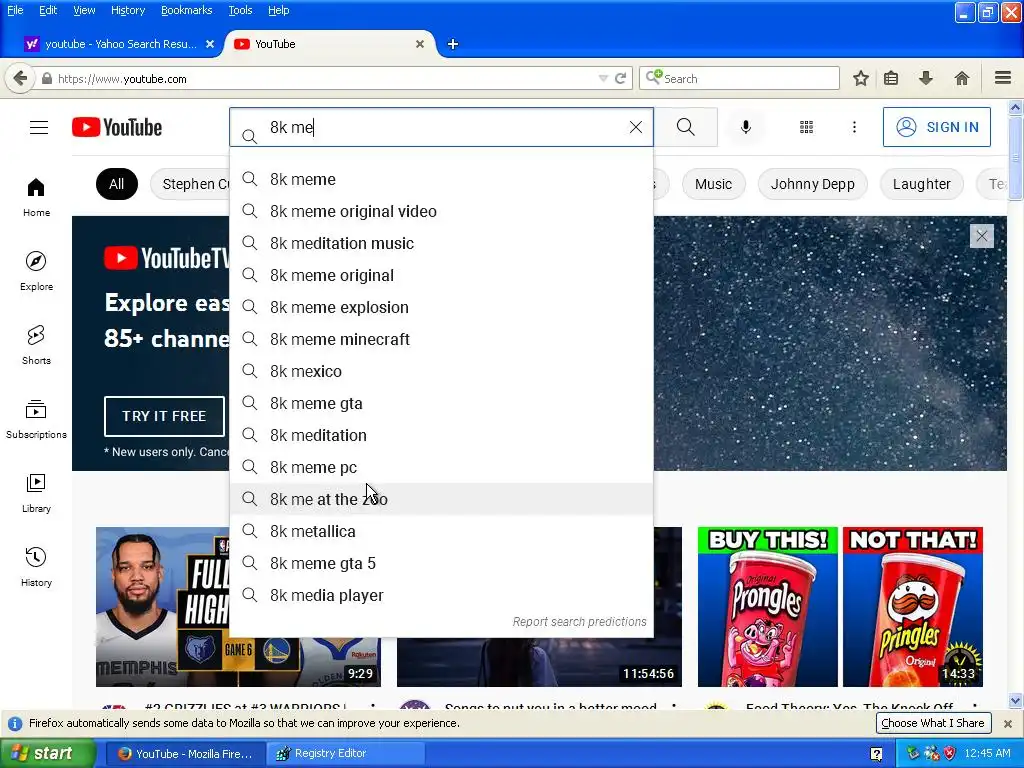Viewport: 1024px width, 768px height.
Task: Select the Johnny Depp filter chip
Action: coord(812,184)
